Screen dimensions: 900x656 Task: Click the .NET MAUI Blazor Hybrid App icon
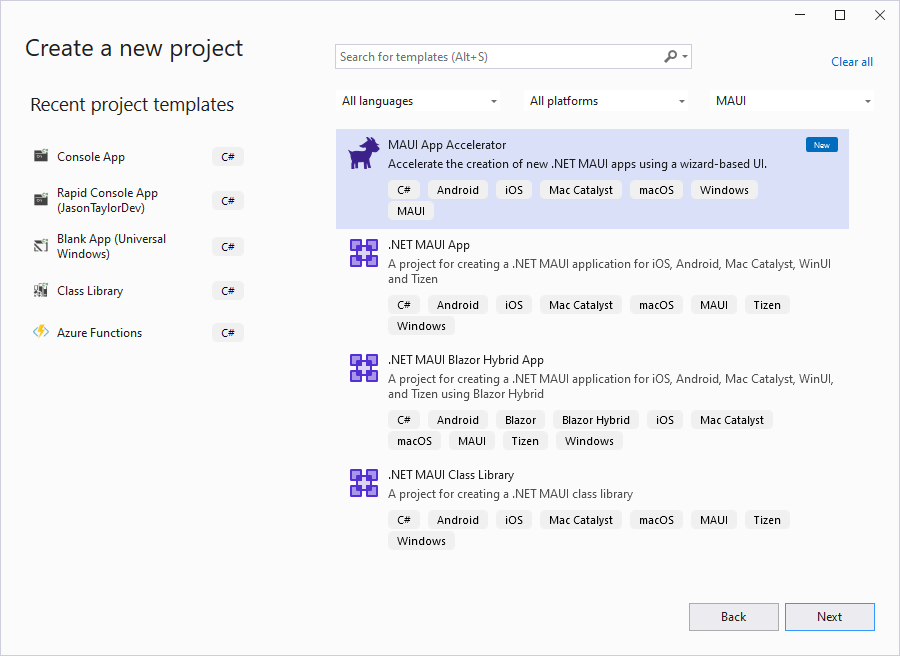click(x=363, y=368)
